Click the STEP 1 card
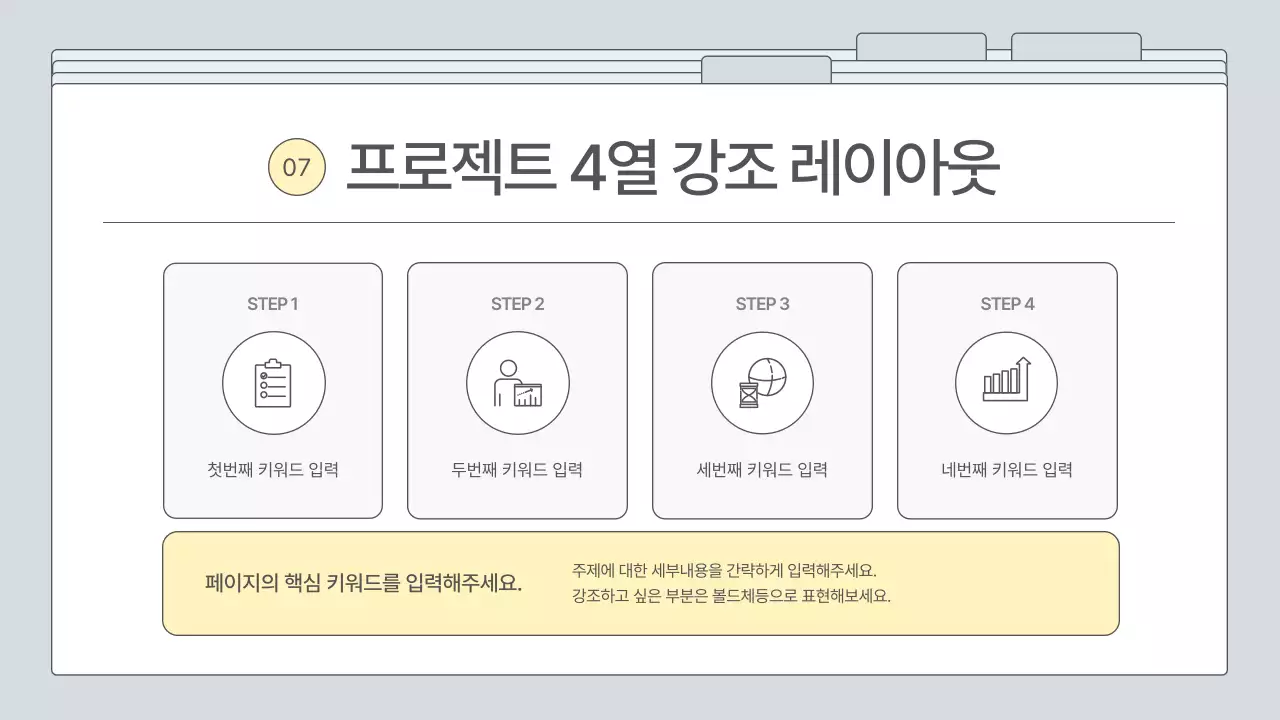The height and width of the screenshot is (720, 1280). (x=273, y=390)
